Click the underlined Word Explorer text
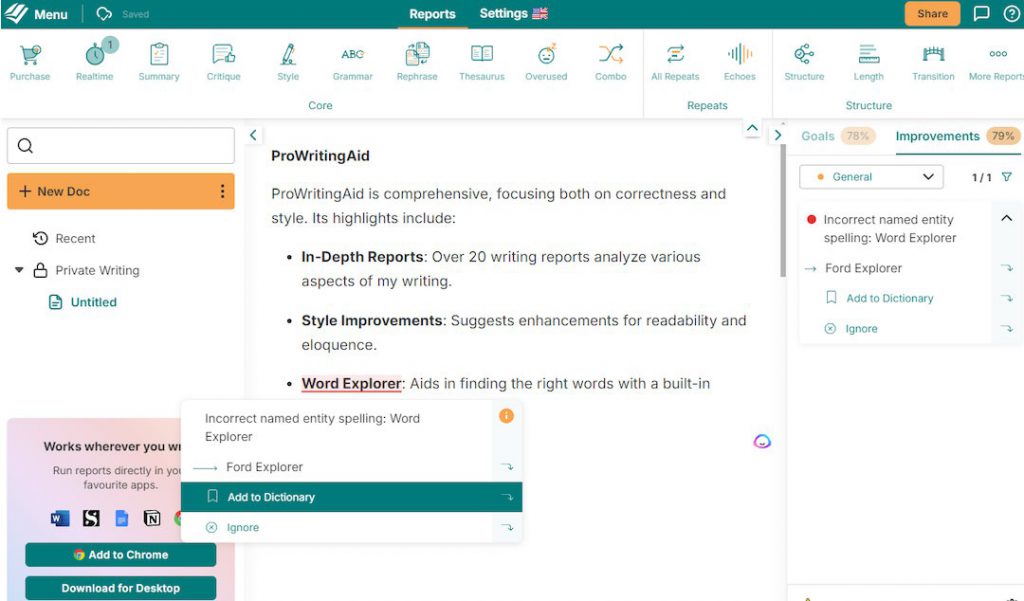 pos(351,383)
